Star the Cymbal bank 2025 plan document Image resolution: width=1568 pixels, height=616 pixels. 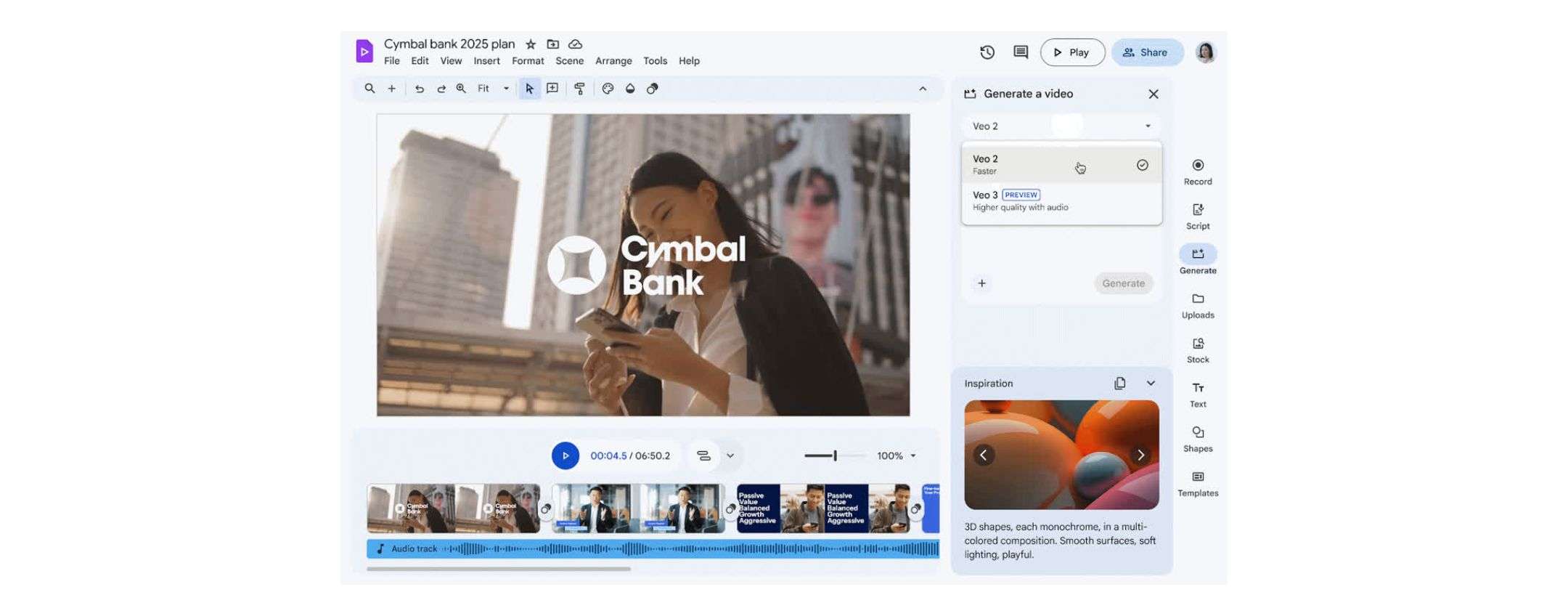(531, 44)
